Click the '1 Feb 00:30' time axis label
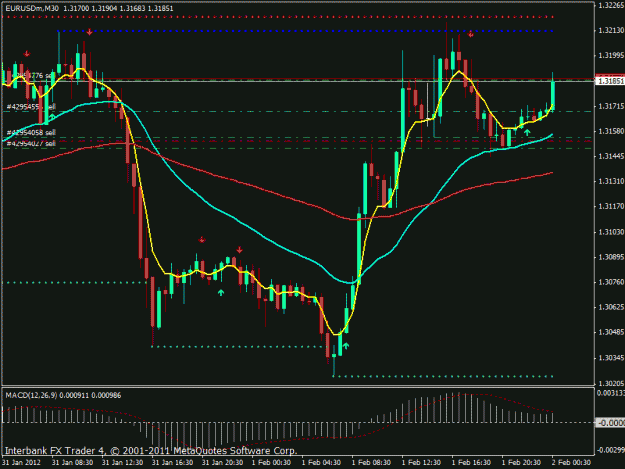 (x=271, y=463)
